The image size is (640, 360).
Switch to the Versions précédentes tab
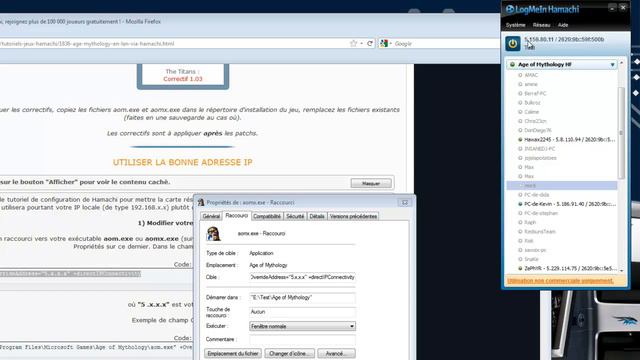coord(353,216)
